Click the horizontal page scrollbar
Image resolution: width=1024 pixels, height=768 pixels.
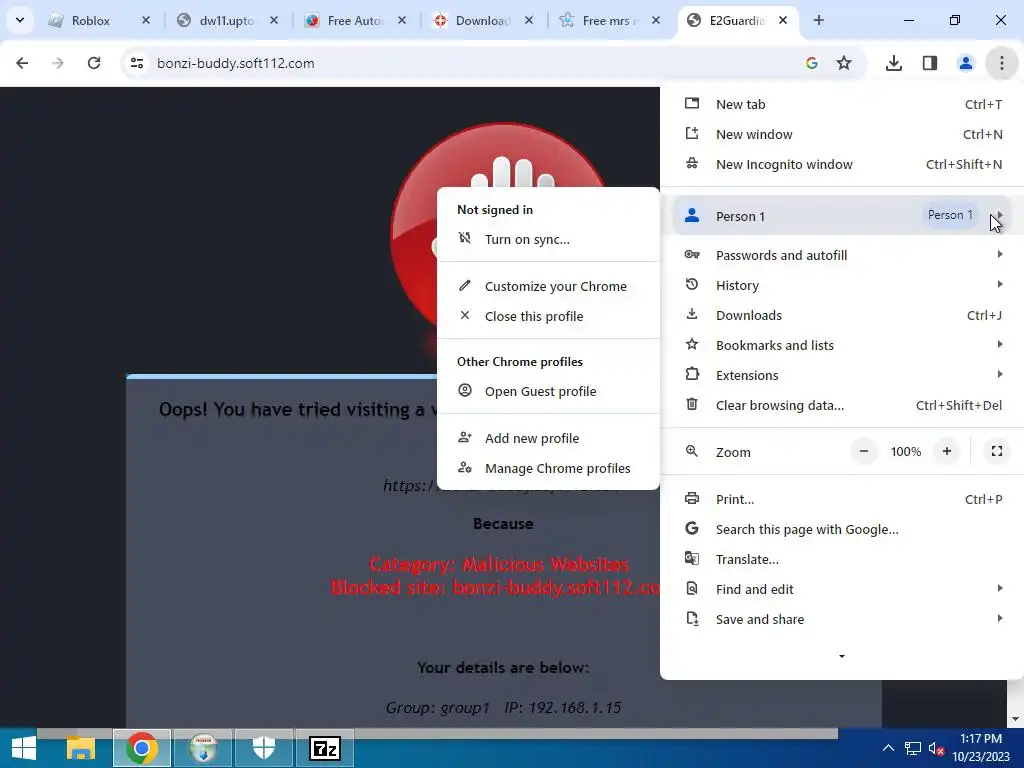(438, 734)
